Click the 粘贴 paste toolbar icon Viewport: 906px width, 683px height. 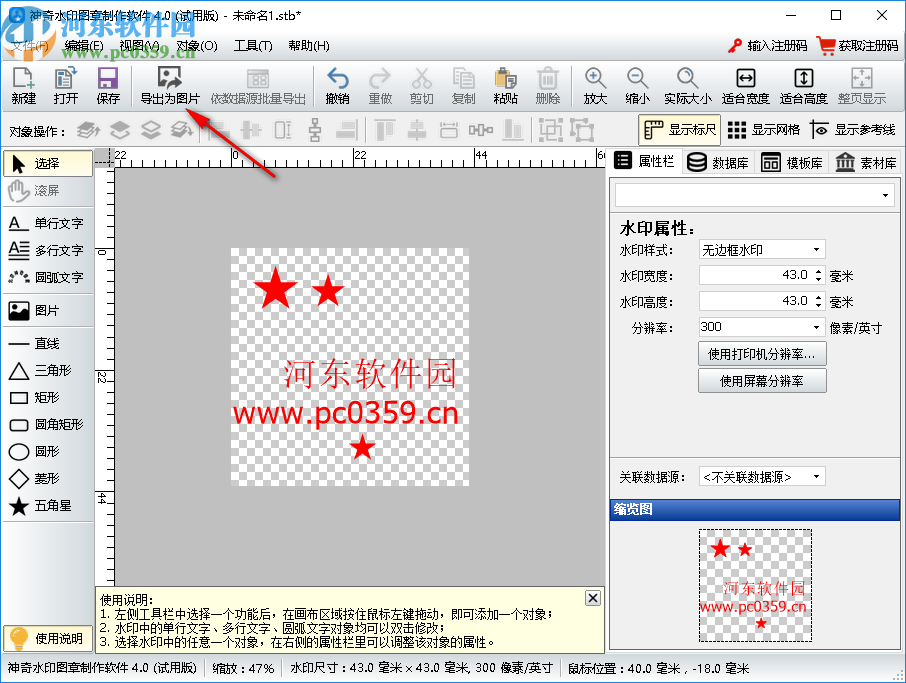505,85
